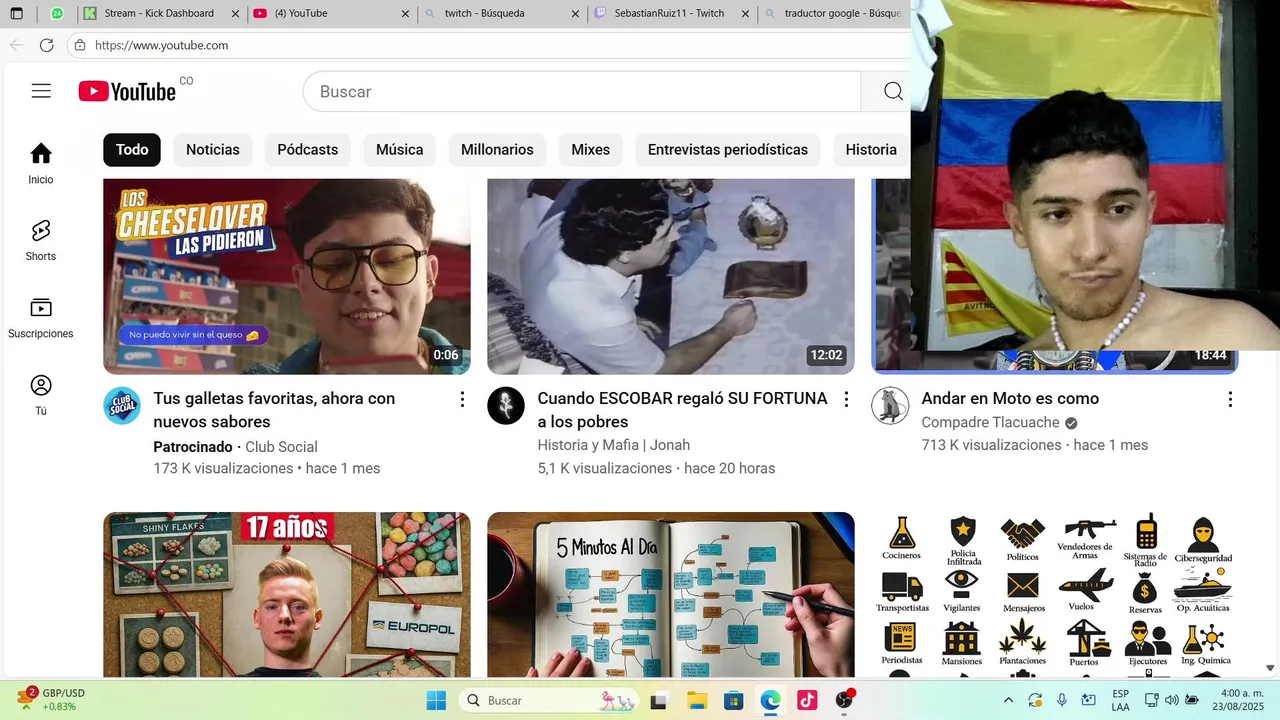Open Microsoft Store from the taskbar
The height and width of the screenshot is (720, 1280).
click(x=733, y=700)
